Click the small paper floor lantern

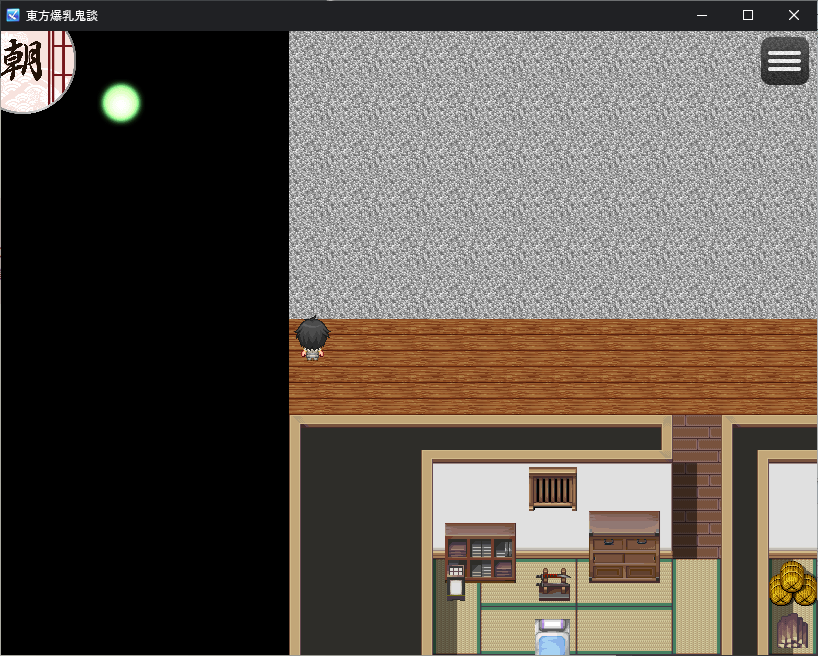coord(455,582)
